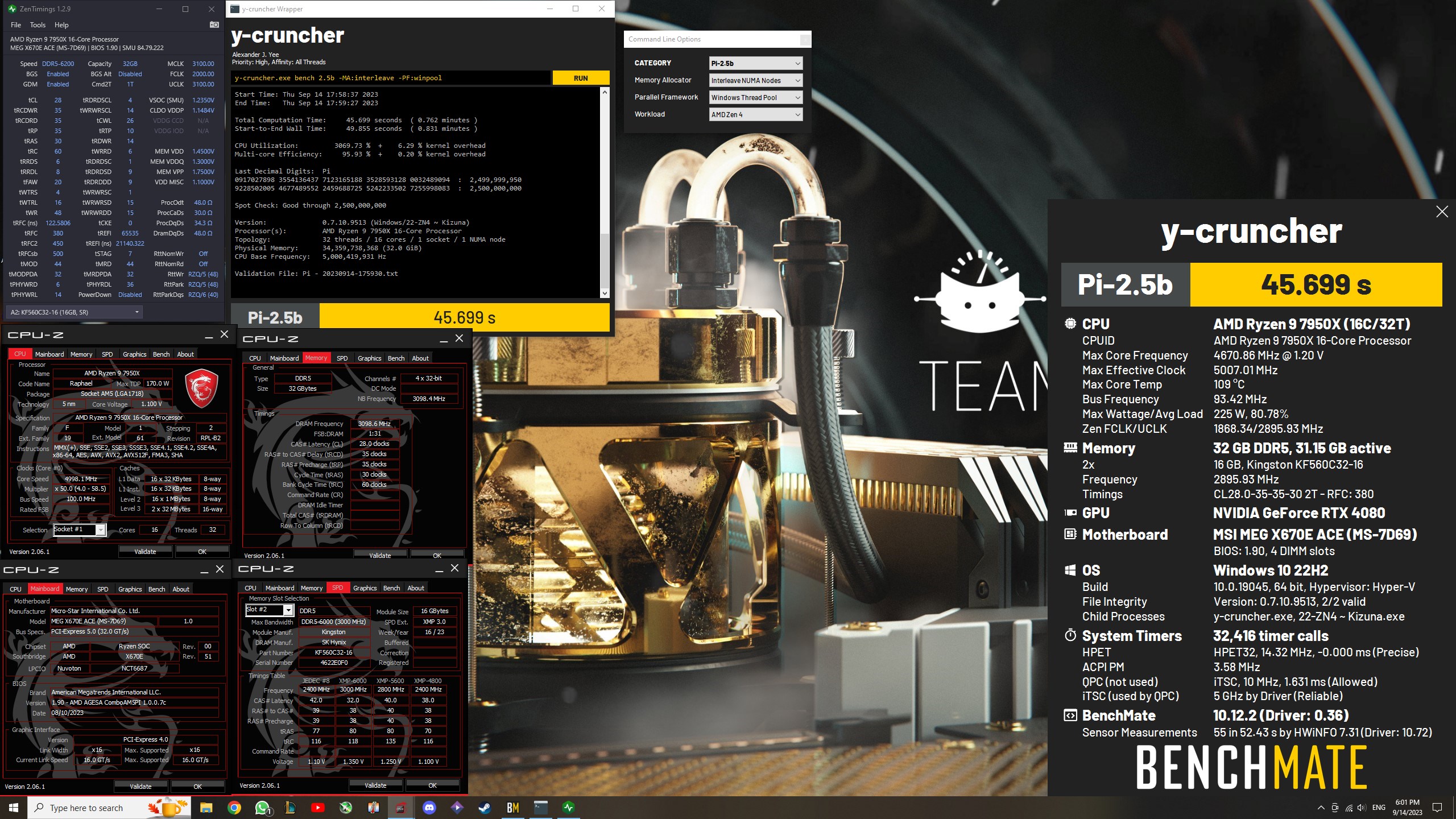Viewport: 1456px width, 819px height.
Task: Click Validate in CPU-Z Mainboard window
Action: click(140, 786)
